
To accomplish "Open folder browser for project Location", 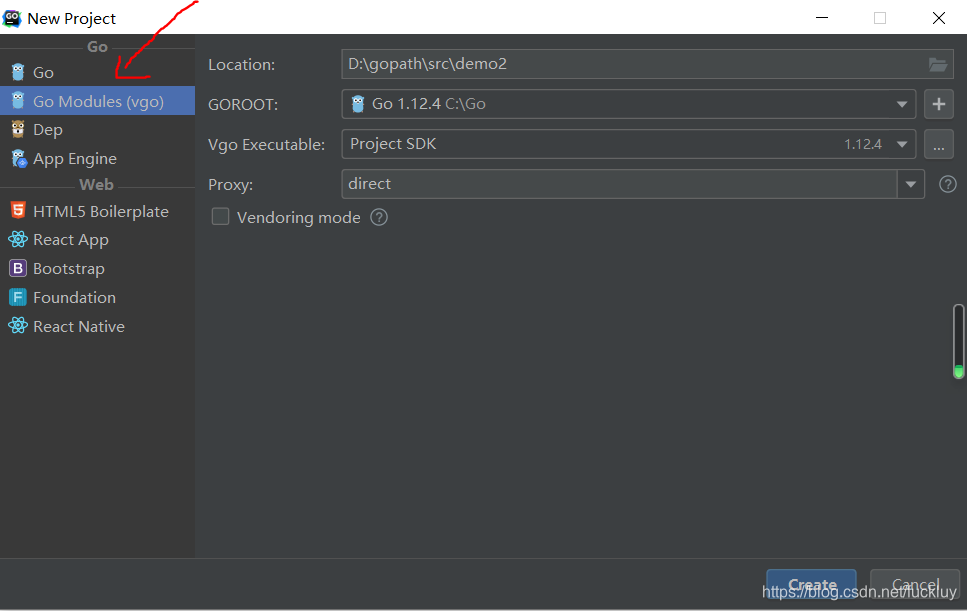I will pyautogui.click(x=937, y=63).
